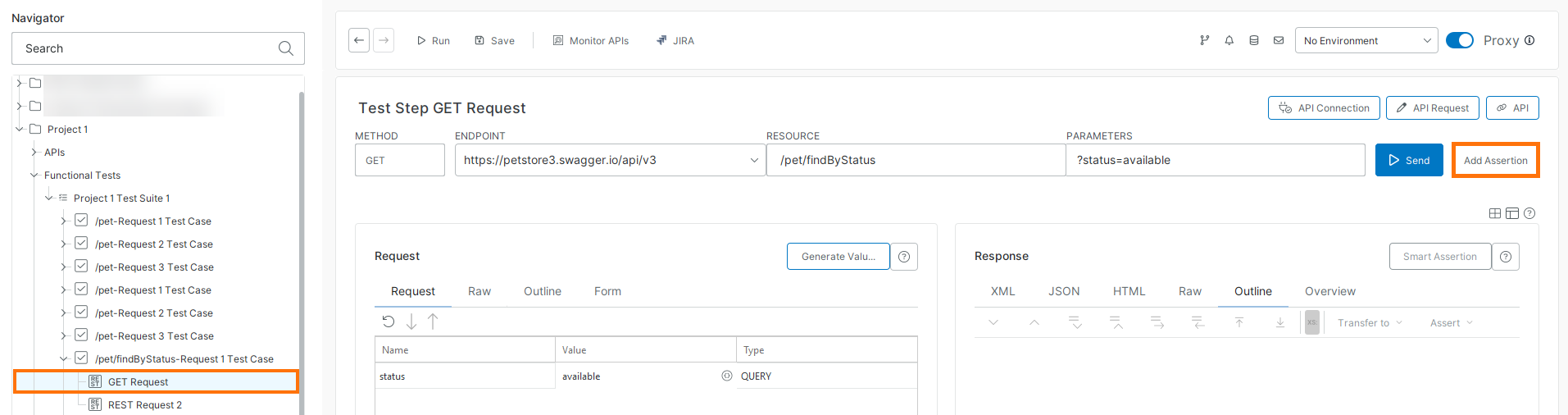Click the single up-chevron in the Response toolbar
The image size is (1568, 415).
coord(1034,322)
